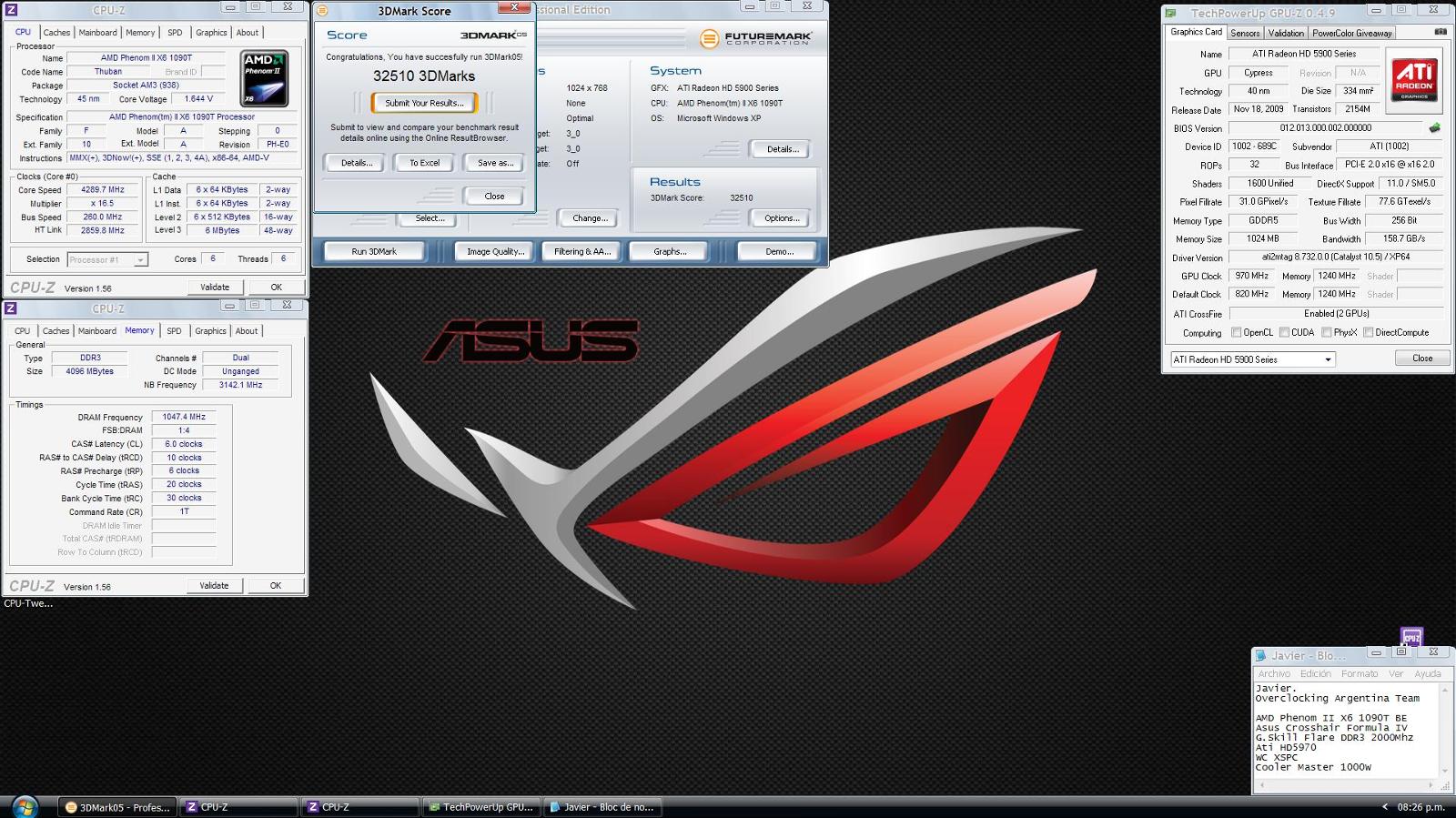Open the Mainboard tab in Memory CPU-Z window
The image size is (1456, 818).
pos(96,331)
